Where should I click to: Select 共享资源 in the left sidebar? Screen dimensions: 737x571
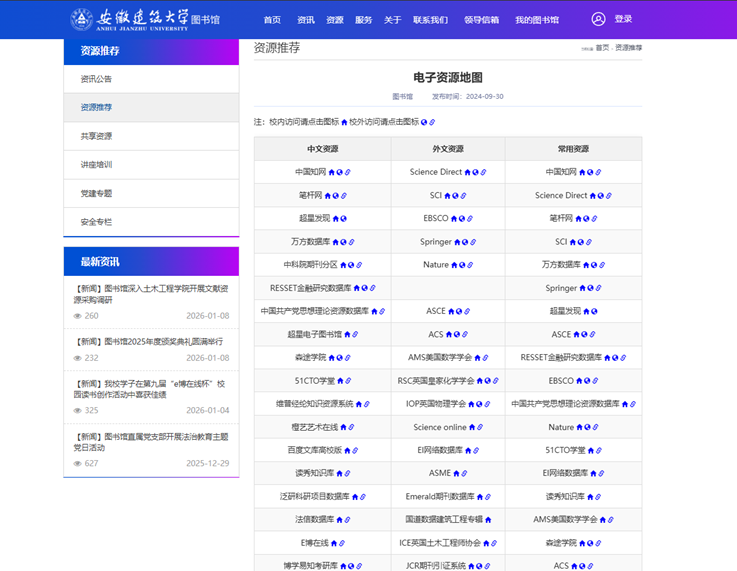(x=96, y=136)
